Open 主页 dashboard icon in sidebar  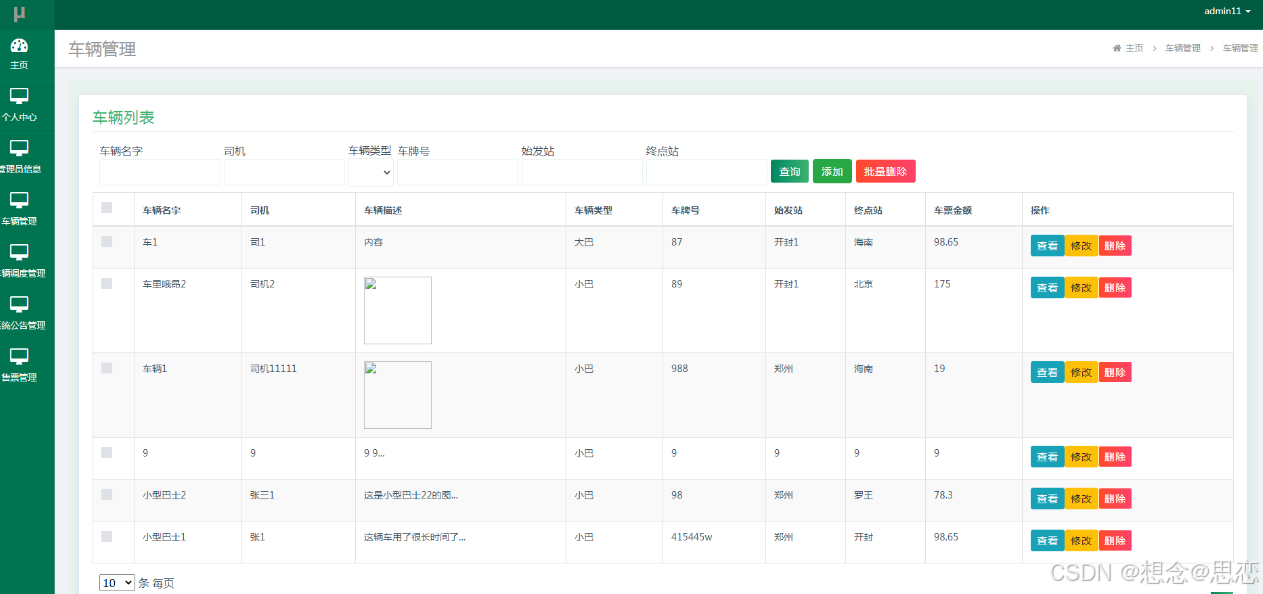tap(19, 45)
